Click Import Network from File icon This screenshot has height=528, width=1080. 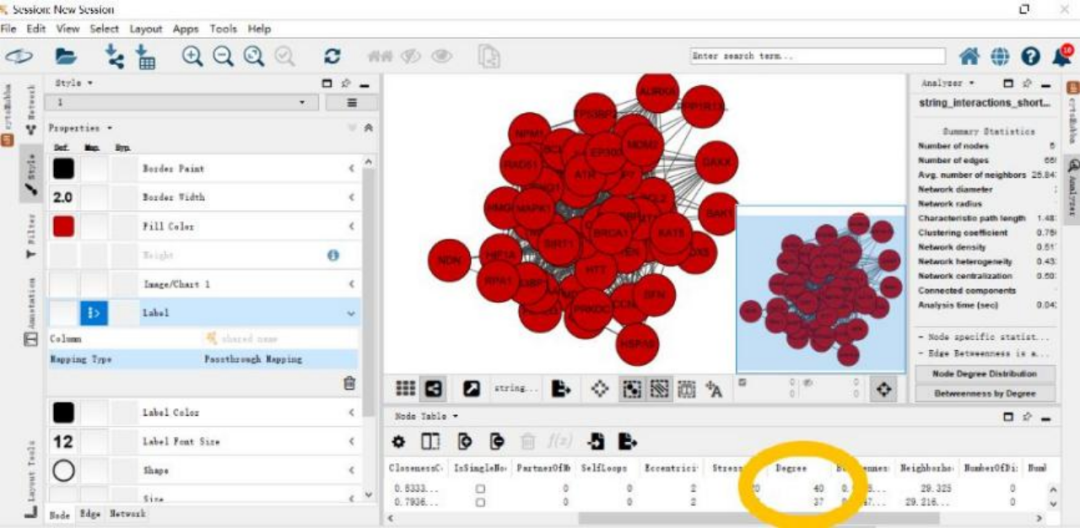tap(114, 56)
